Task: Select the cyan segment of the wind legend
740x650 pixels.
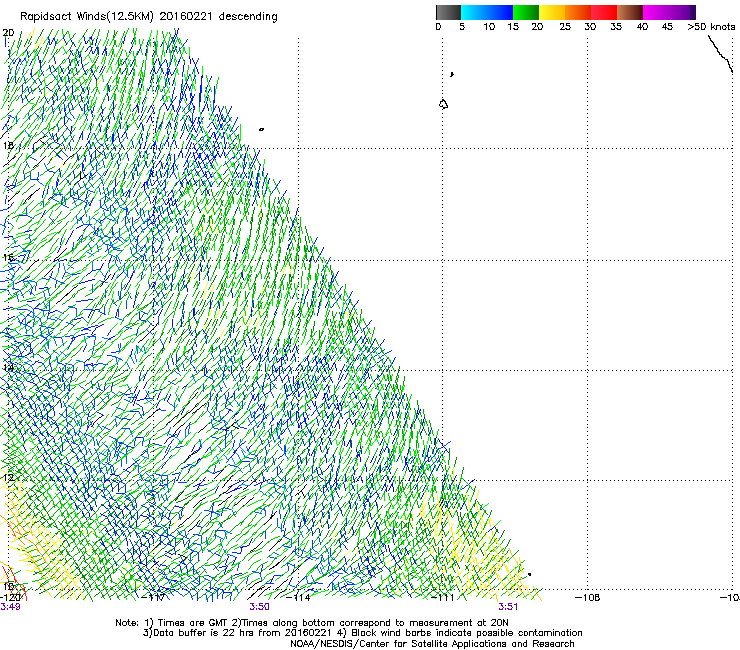Action: [x=474, y=12]
